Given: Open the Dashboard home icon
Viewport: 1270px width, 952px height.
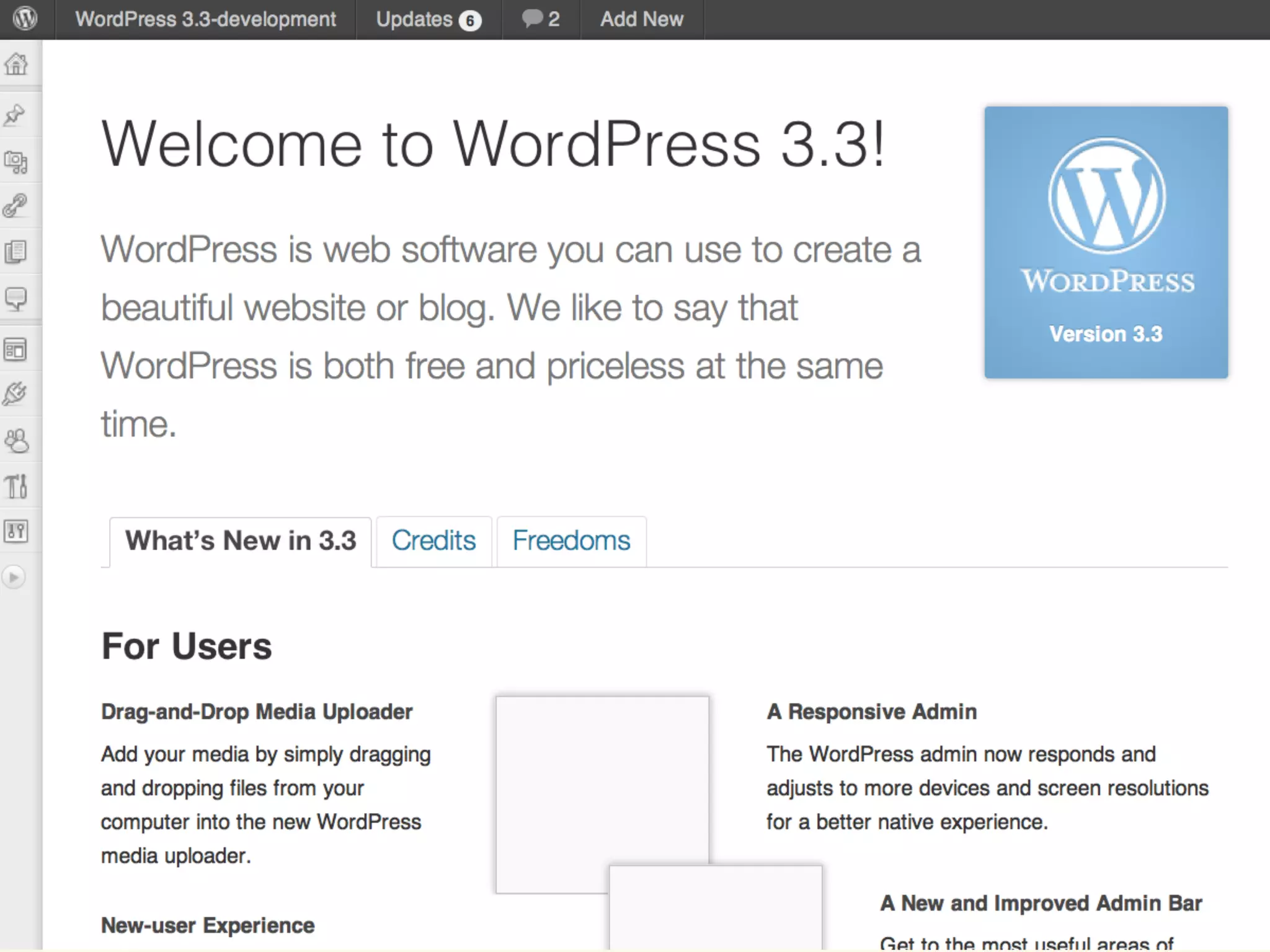Looking at the screenshot, I should click(16, 64).
